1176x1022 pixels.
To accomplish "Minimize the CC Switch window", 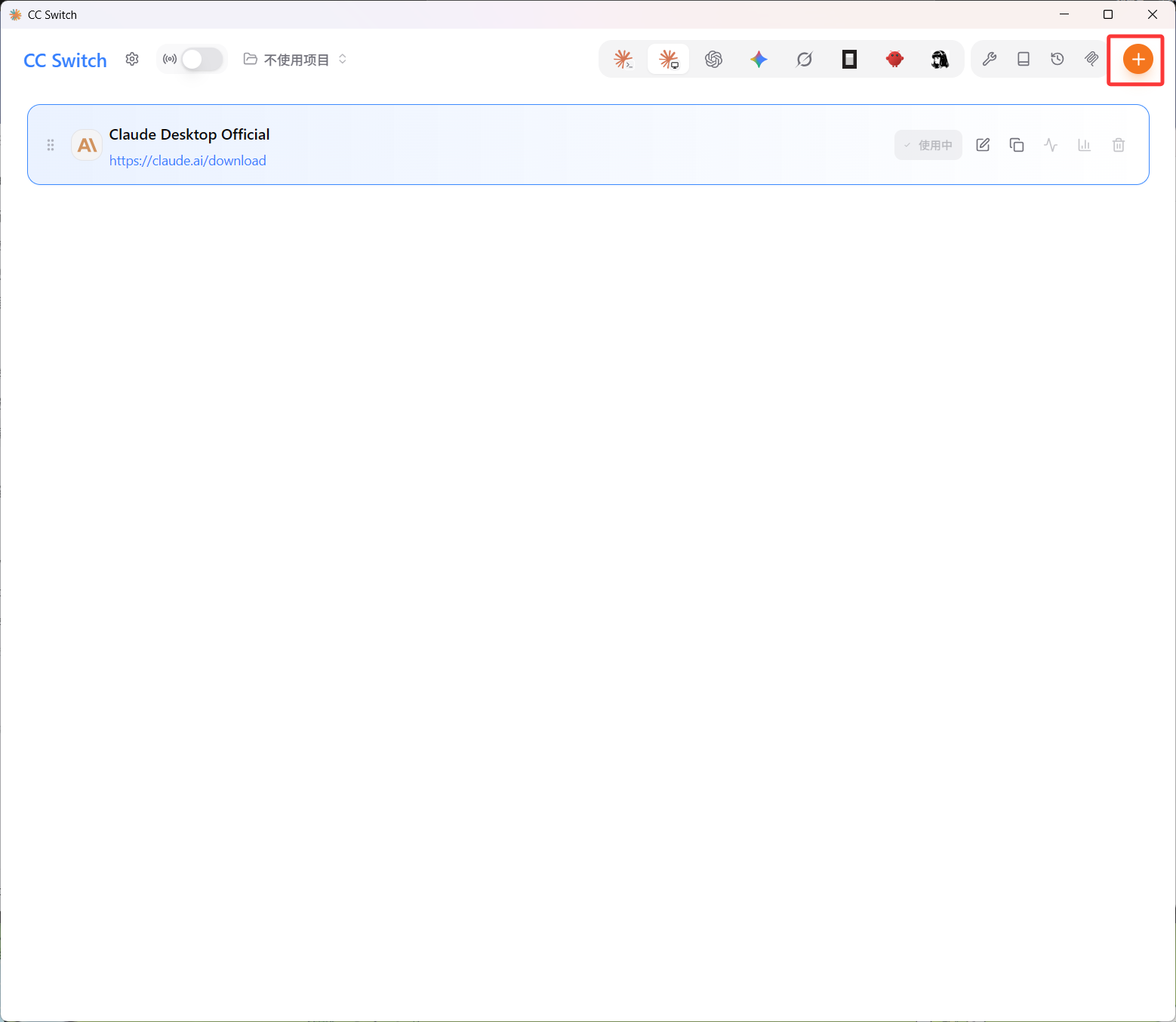I will point(1064,14).
